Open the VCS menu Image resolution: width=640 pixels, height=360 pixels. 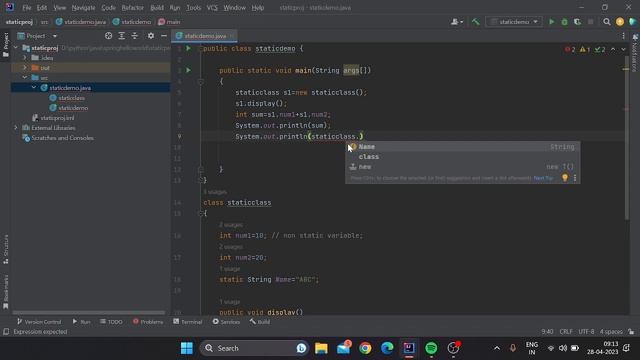212,8
